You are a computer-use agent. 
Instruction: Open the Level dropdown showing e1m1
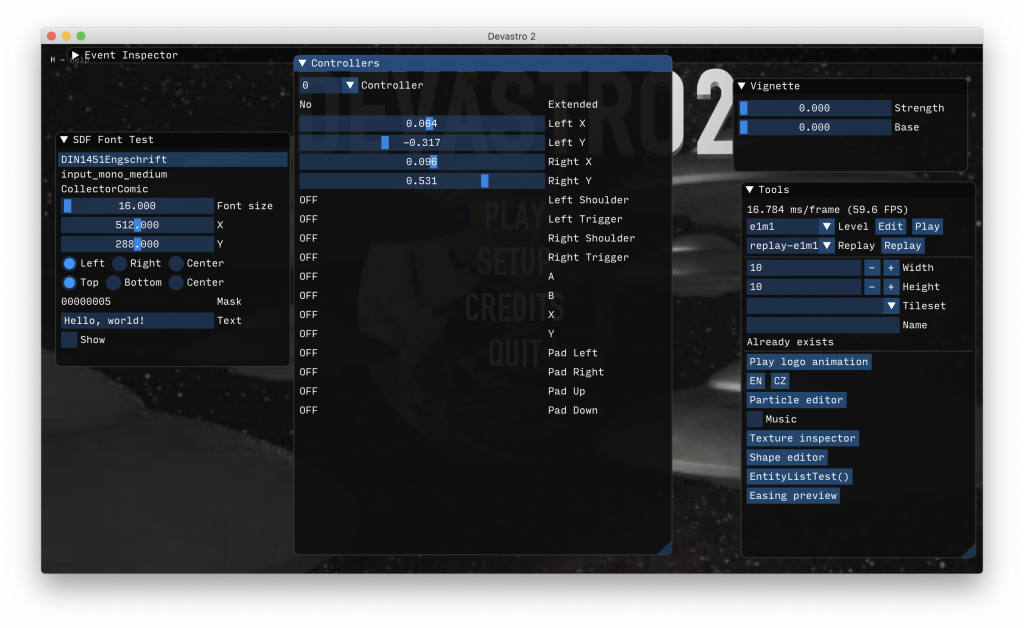(x=790, y=227)
